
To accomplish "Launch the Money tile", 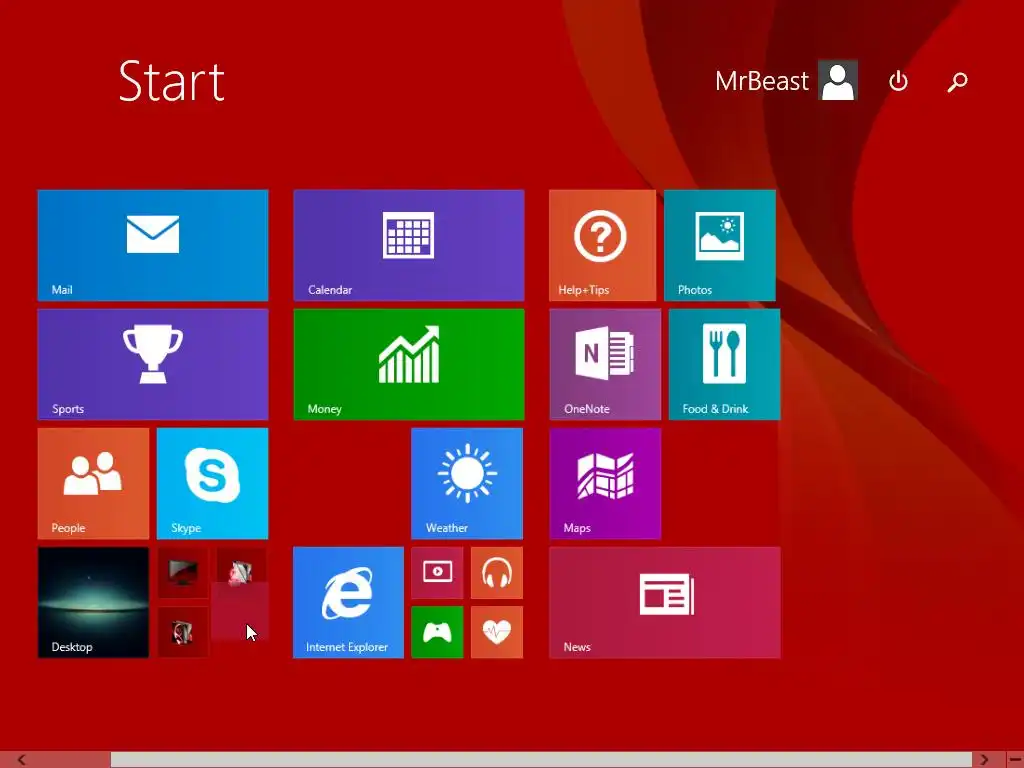I will [x=409, y=364].
